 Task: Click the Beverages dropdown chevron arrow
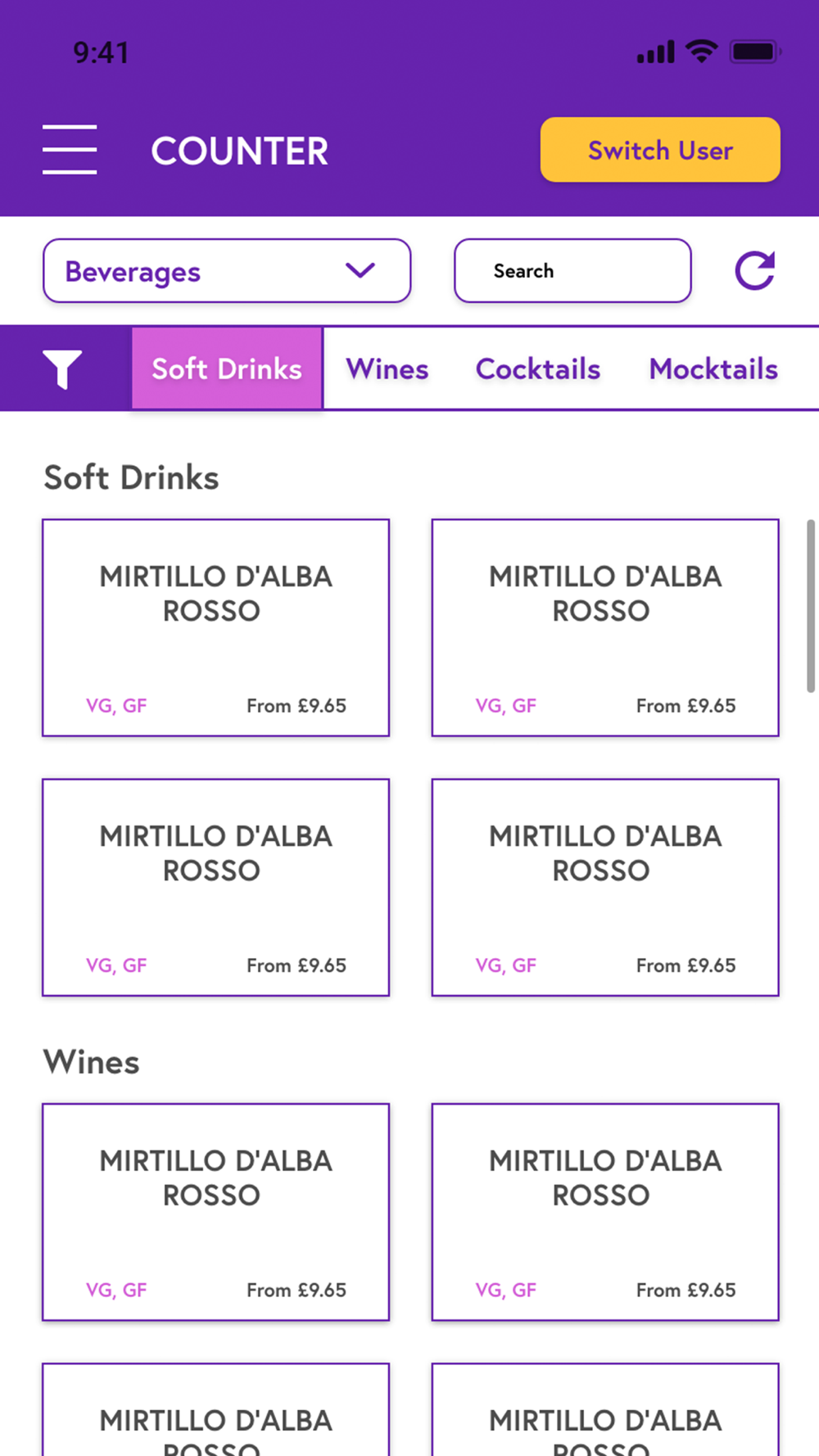click(360, 270)
